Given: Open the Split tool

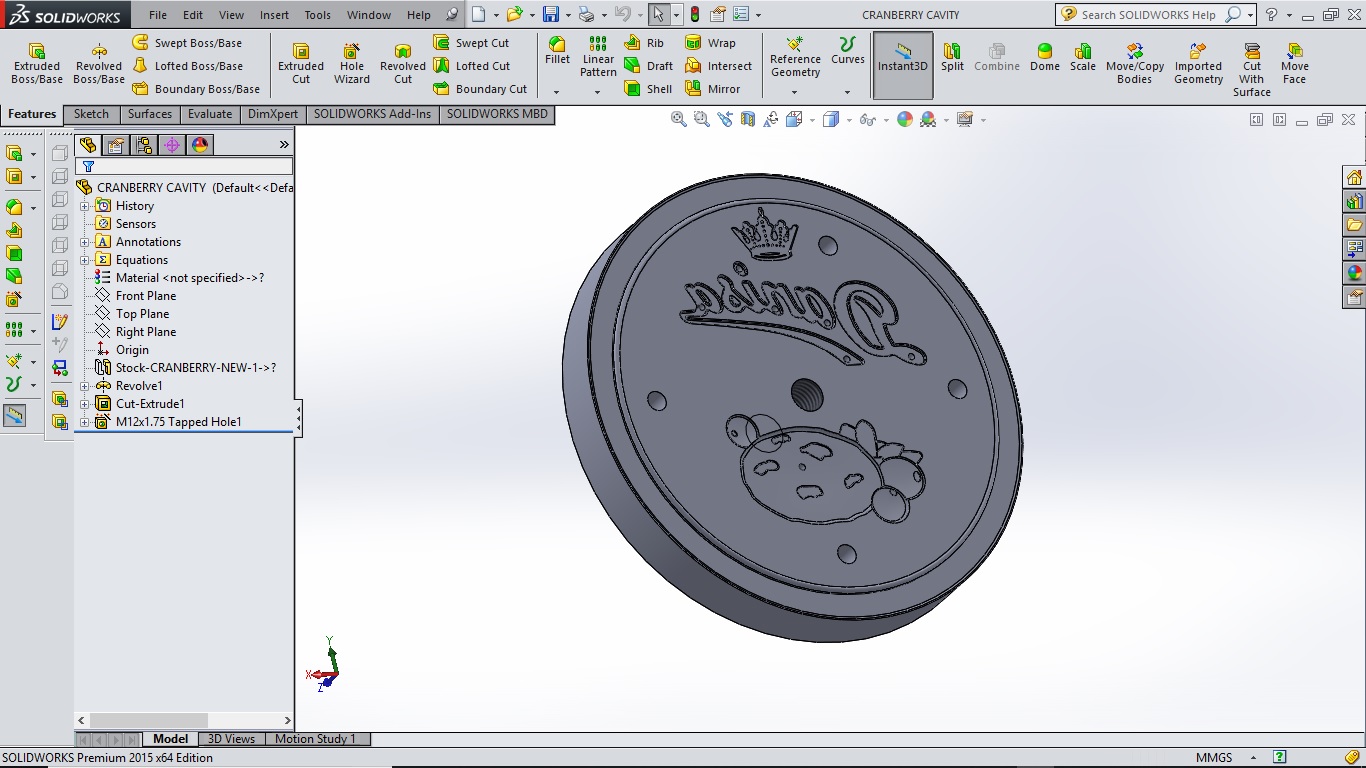Looking at the screenshot, I should [x=952, y=57].
